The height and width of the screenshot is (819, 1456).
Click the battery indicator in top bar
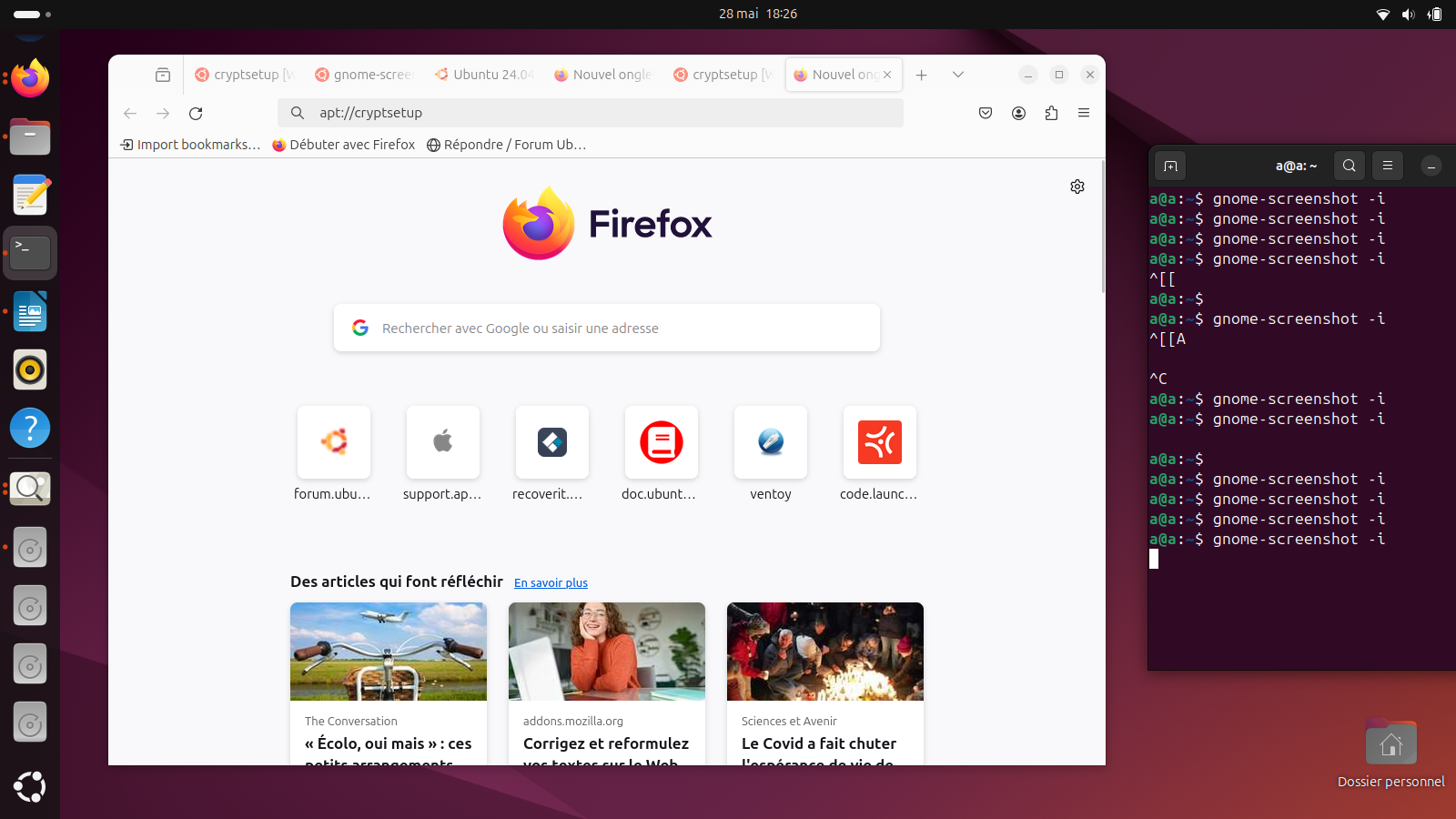(1435, 15)
